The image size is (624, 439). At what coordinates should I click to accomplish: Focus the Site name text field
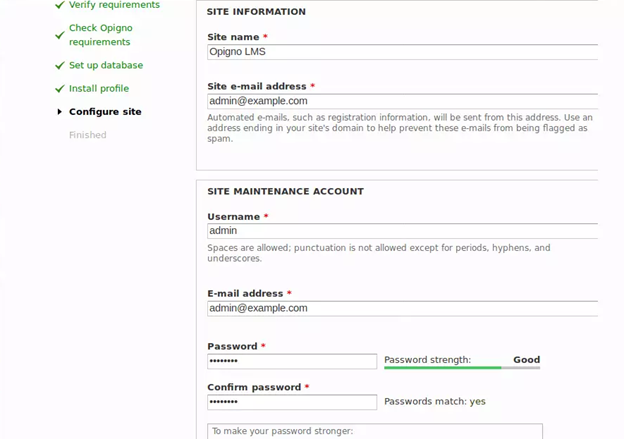(x=402, y=52)
